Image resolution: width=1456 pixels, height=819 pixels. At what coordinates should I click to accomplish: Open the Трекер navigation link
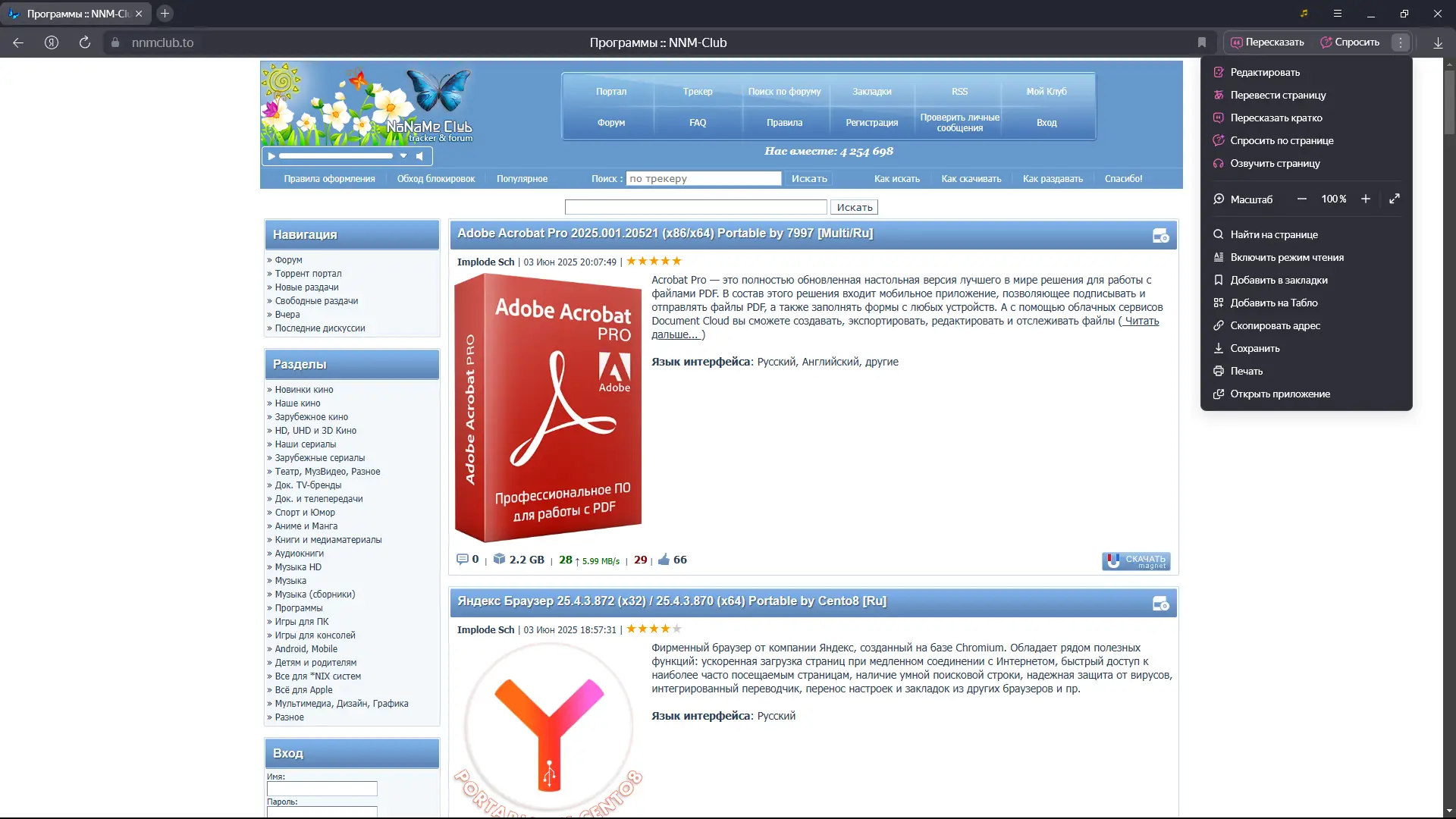[x=697, y=92]
